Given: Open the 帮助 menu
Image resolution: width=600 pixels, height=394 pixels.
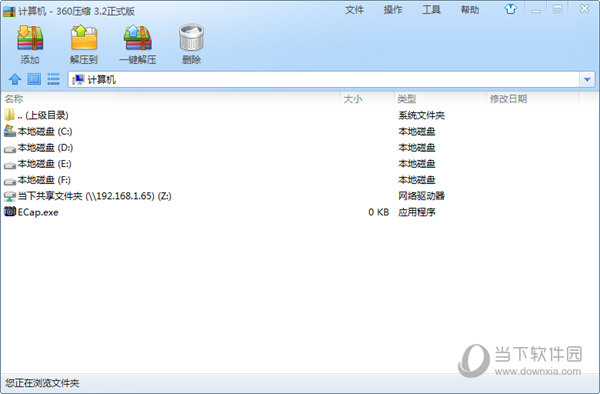Looking at the screenshot, I should (470, 10).
